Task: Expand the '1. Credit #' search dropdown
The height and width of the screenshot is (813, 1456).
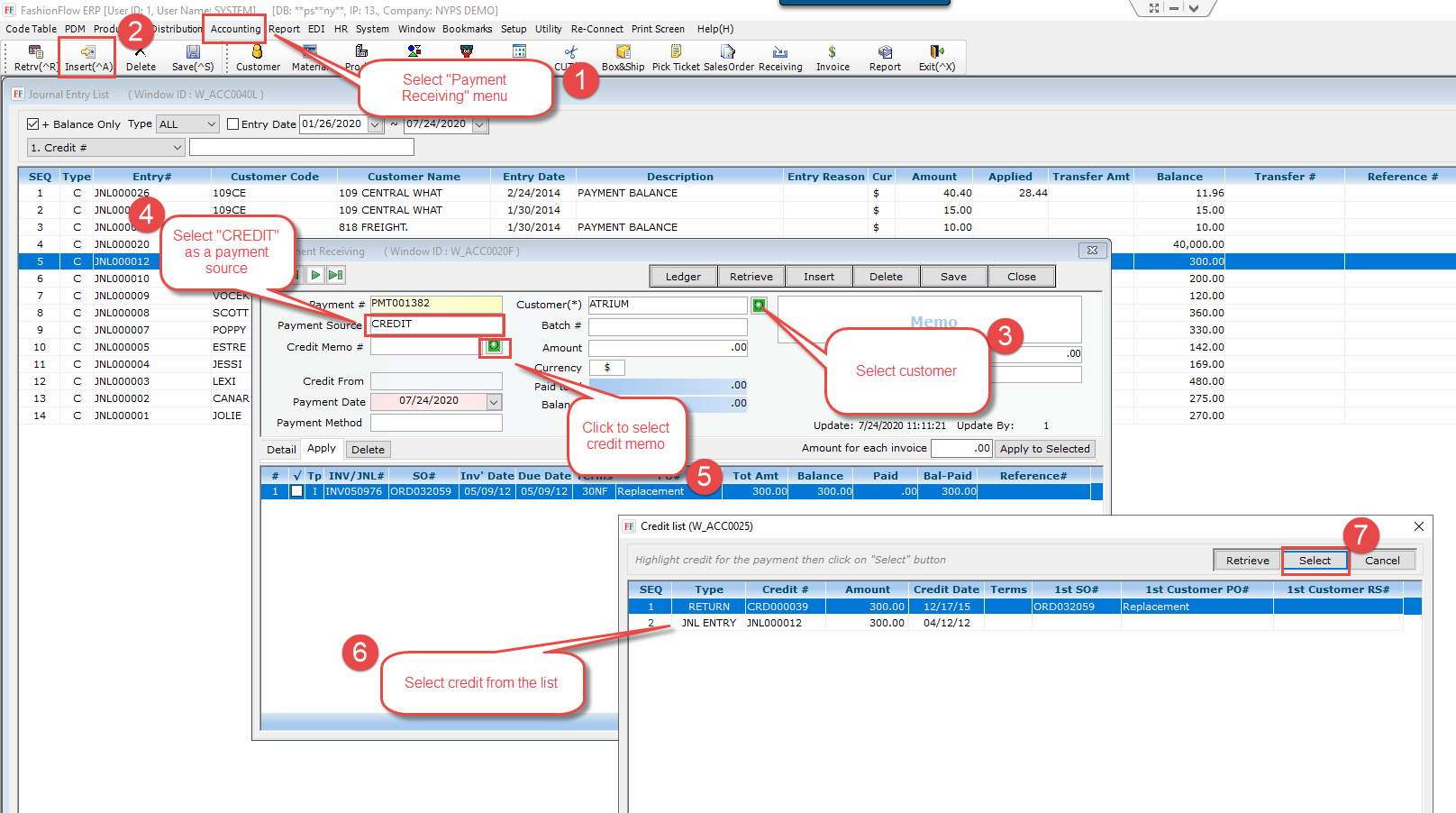Action: pos(177,148)
